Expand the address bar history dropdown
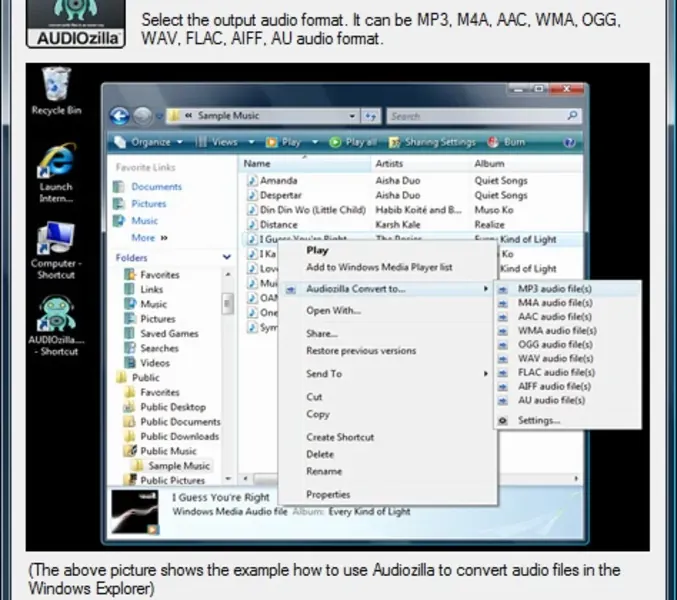677x600 pixels. 352,116
